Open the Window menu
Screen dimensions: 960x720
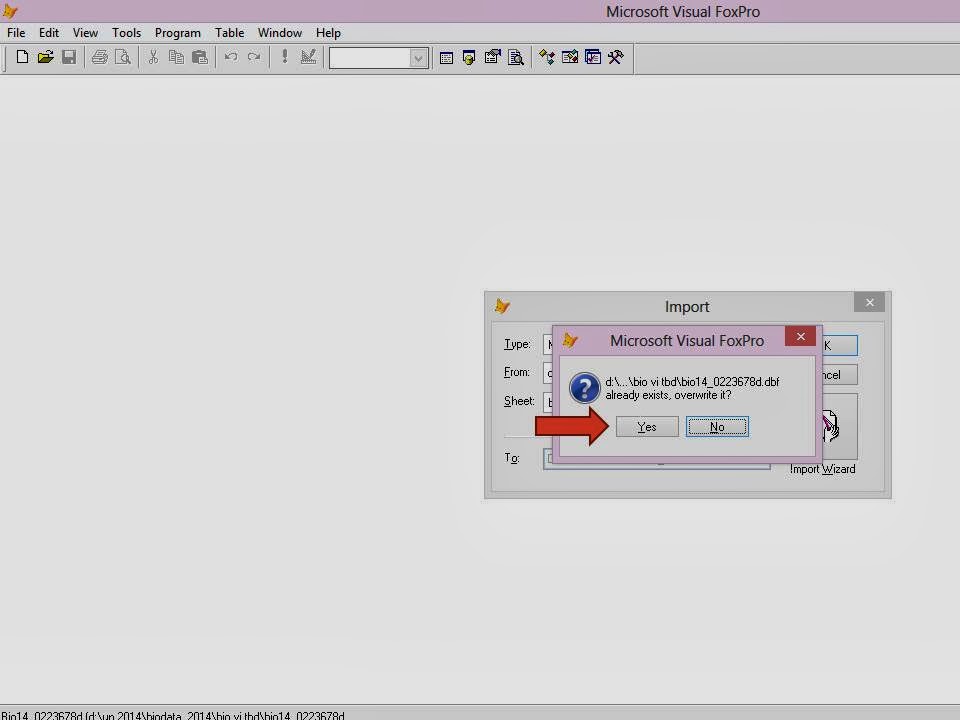coord(280,33)
